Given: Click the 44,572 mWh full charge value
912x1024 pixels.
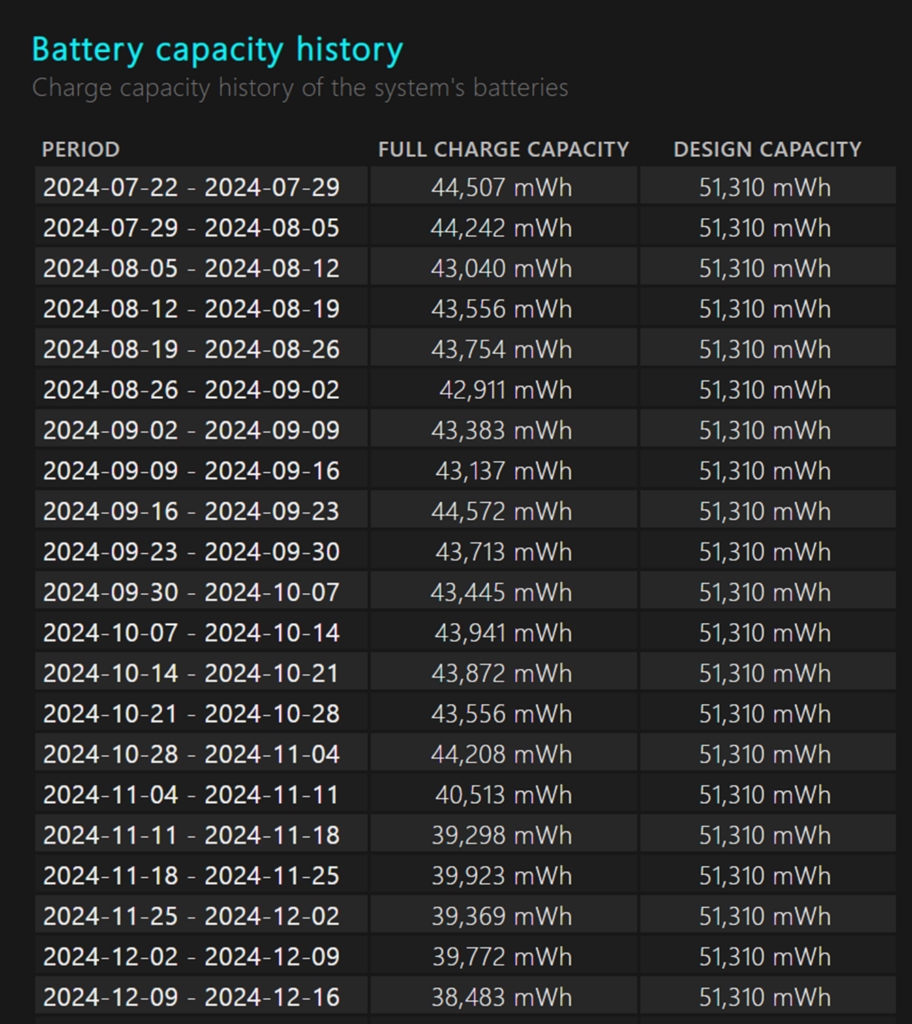Looking at the screenshot, I should [x=502, y=511].
